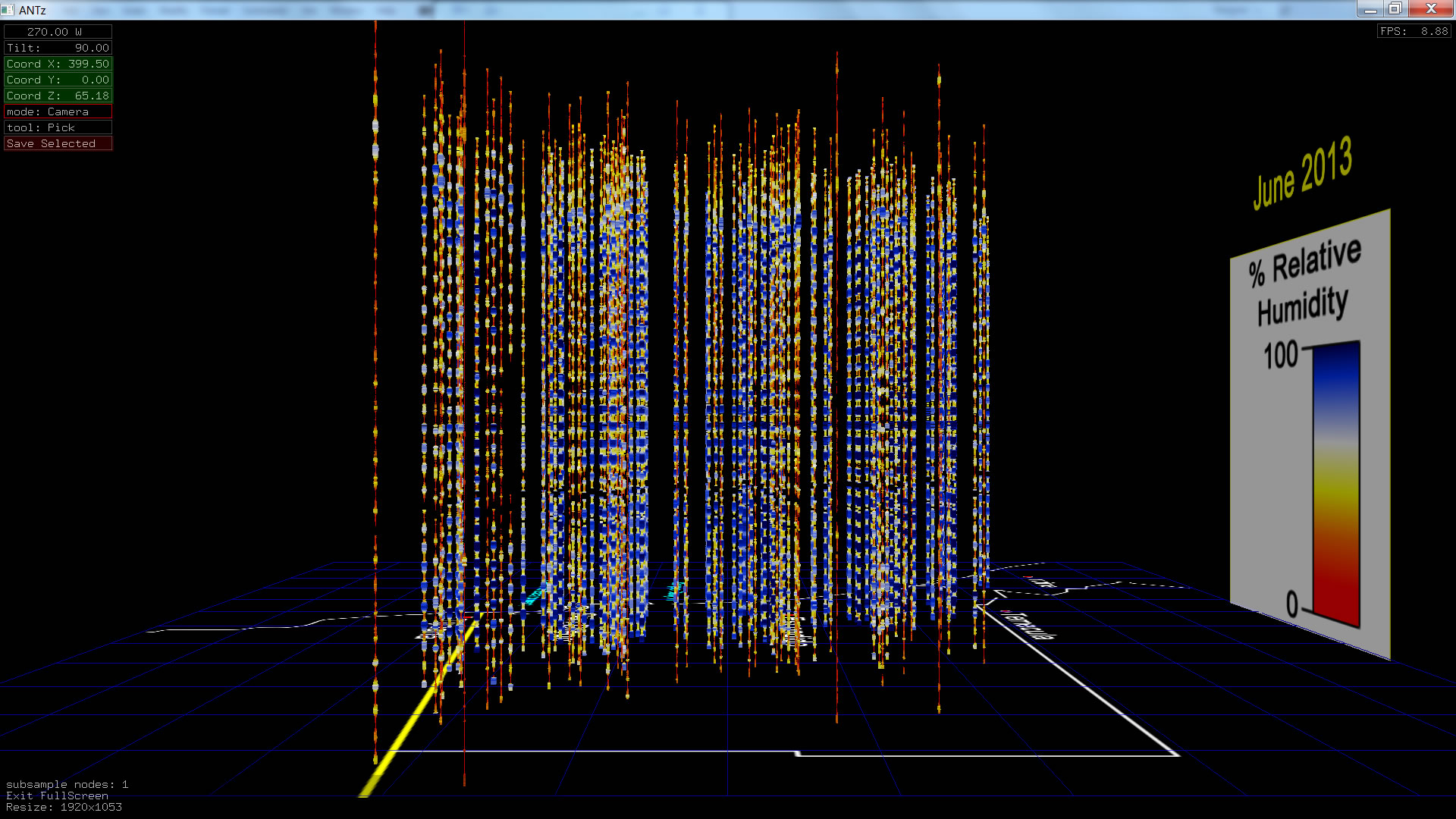The height and width of the screenshot is (819, 1456).
Task: Click the FPS counter display
Action: (1414, 31)
